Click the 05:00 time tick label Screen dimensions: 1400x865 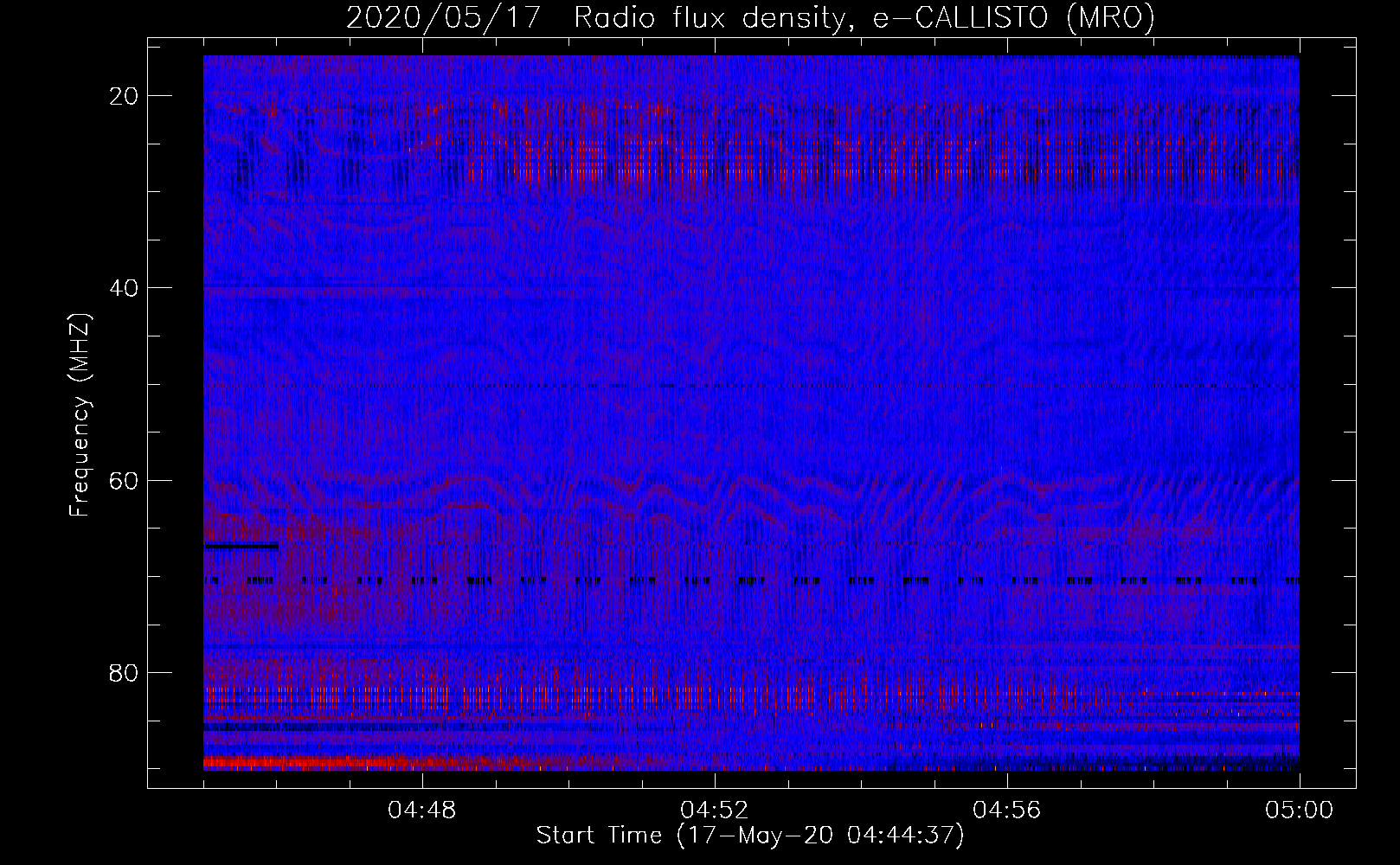(x=1300, y=811)
